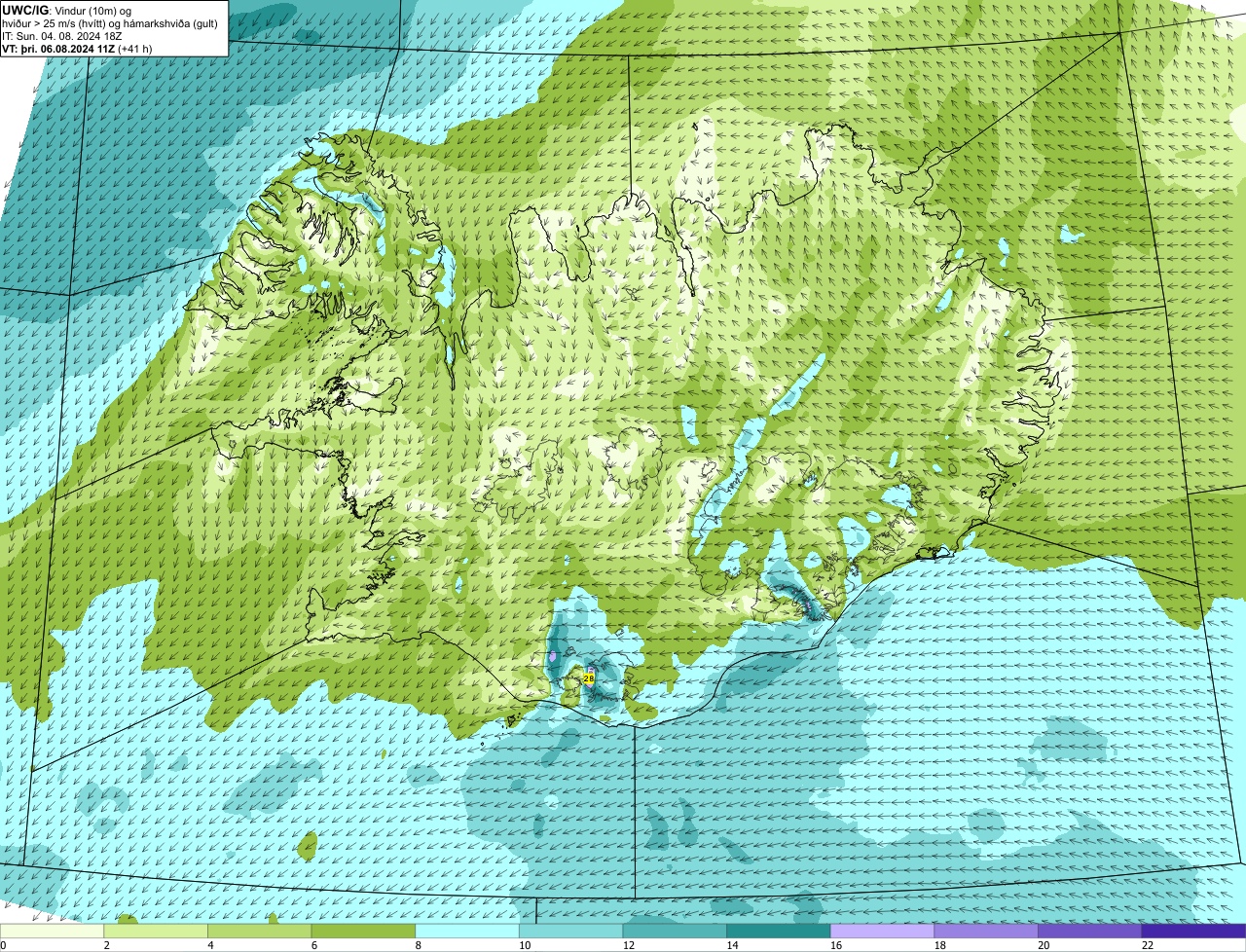
Task: Click the legend swatch between 6 and 8
Action: (363, 932)
